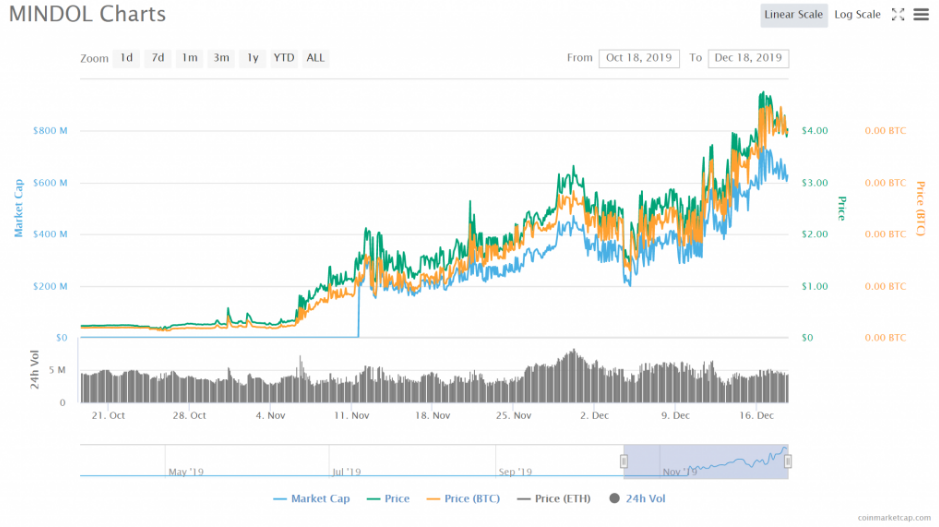Click the 25. Nov date label

click(x=513, y=415)
